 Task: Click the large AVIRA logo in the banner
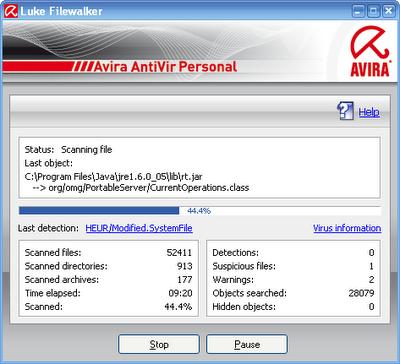(x=370, y=52)
